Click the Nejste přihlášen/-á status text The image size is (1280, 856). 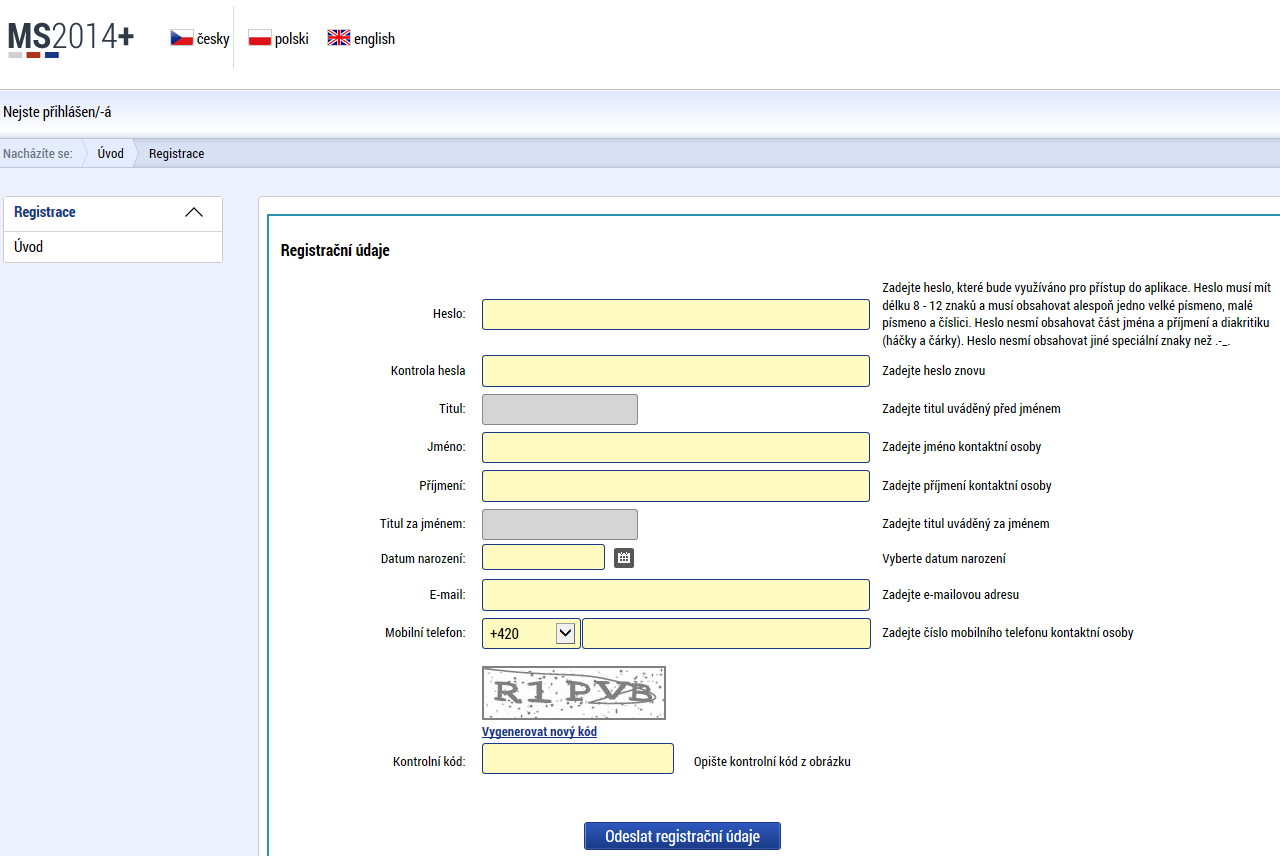(x=57, y=112)
